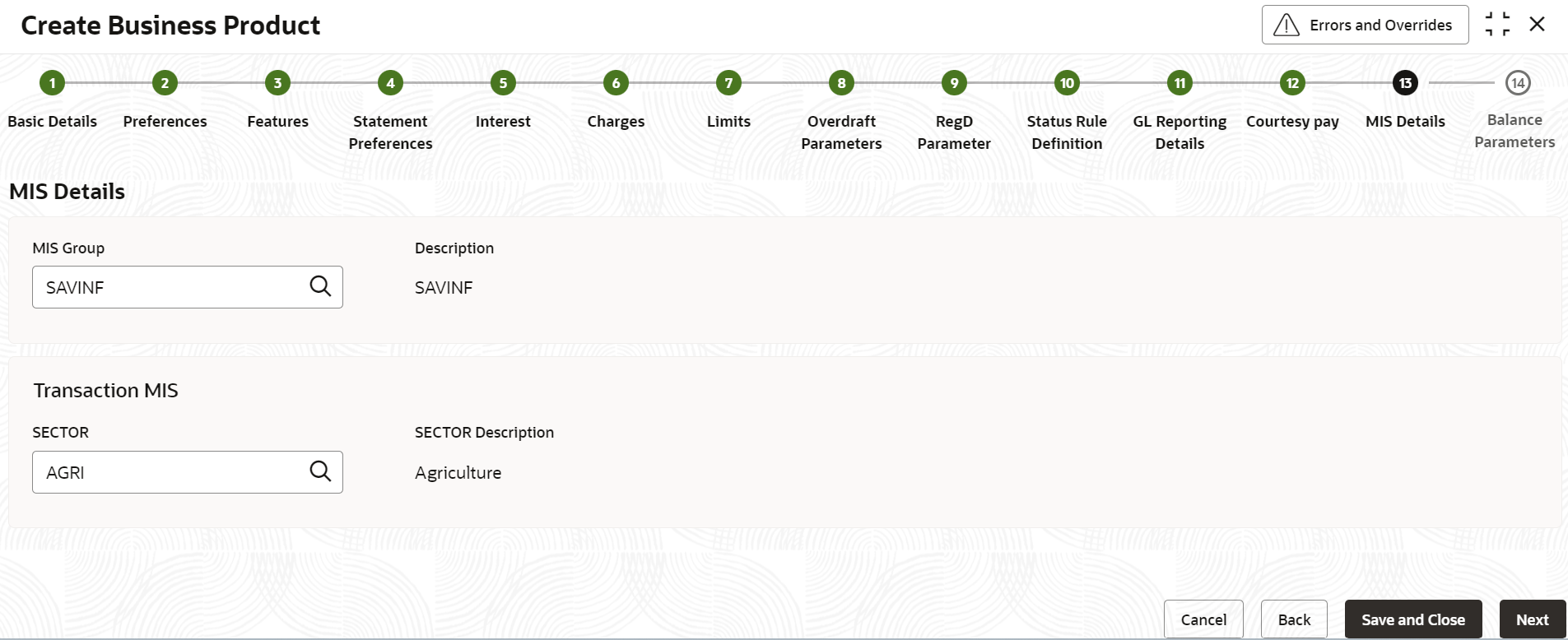This screenshot has height=640, width=1568.
Task: Click the MIS Group input field
Action: (x=188, y=287)
